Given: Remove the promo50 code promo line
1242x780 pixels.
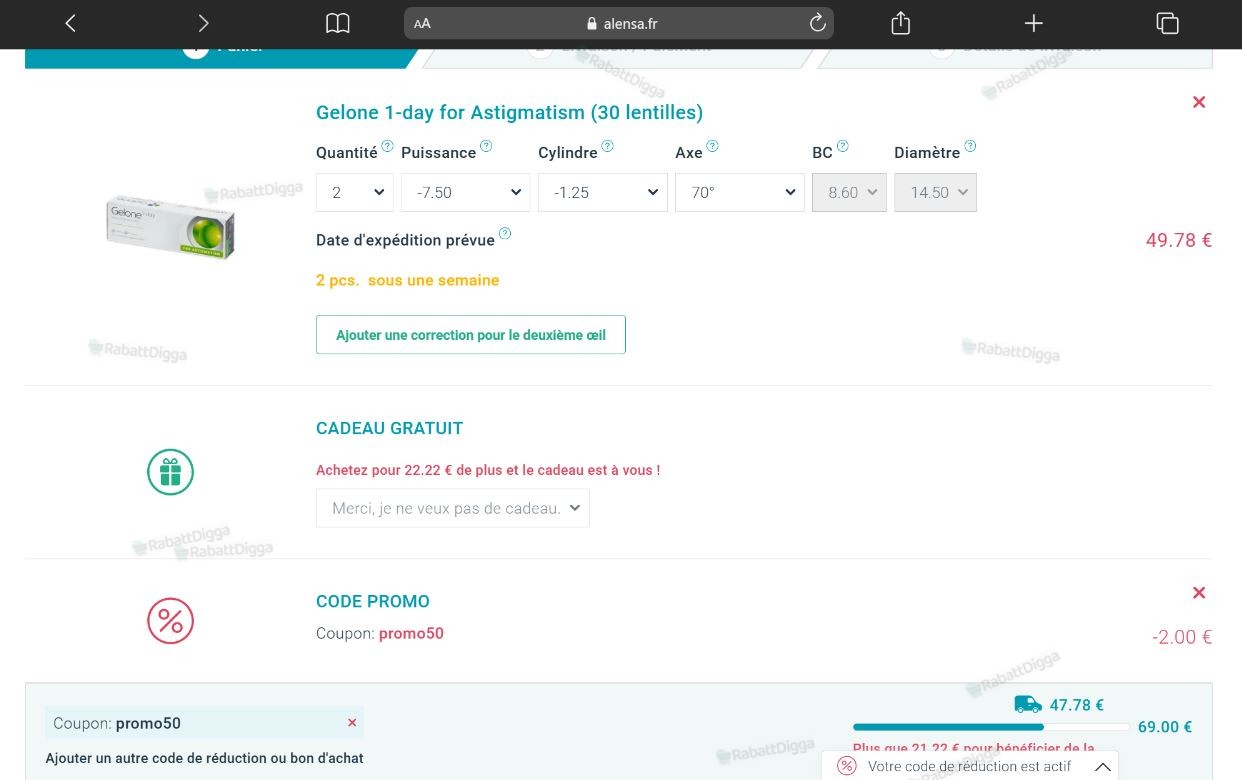Looking at the screenshot, I should [1199, 593].
